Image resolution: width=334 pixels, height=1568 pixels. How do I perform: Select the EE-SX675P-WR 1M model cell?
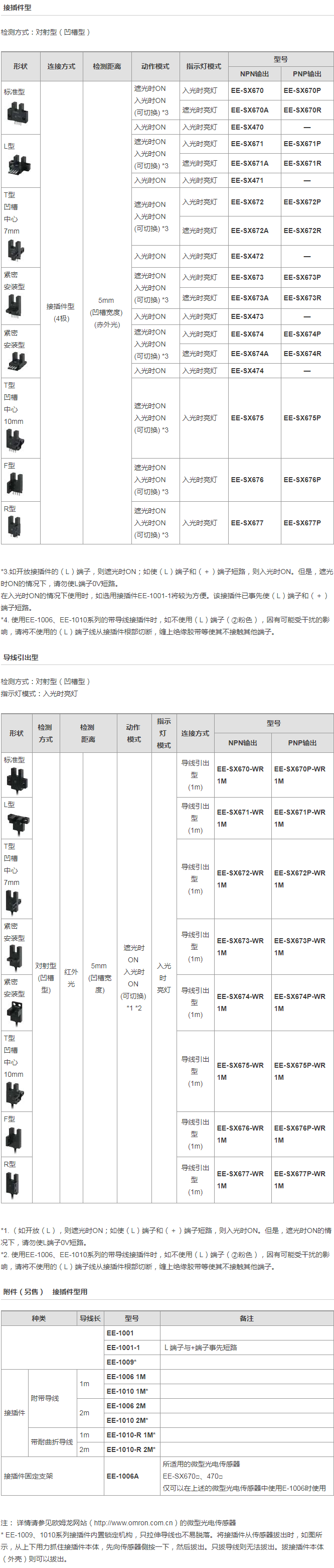[x=302, y=1071]
